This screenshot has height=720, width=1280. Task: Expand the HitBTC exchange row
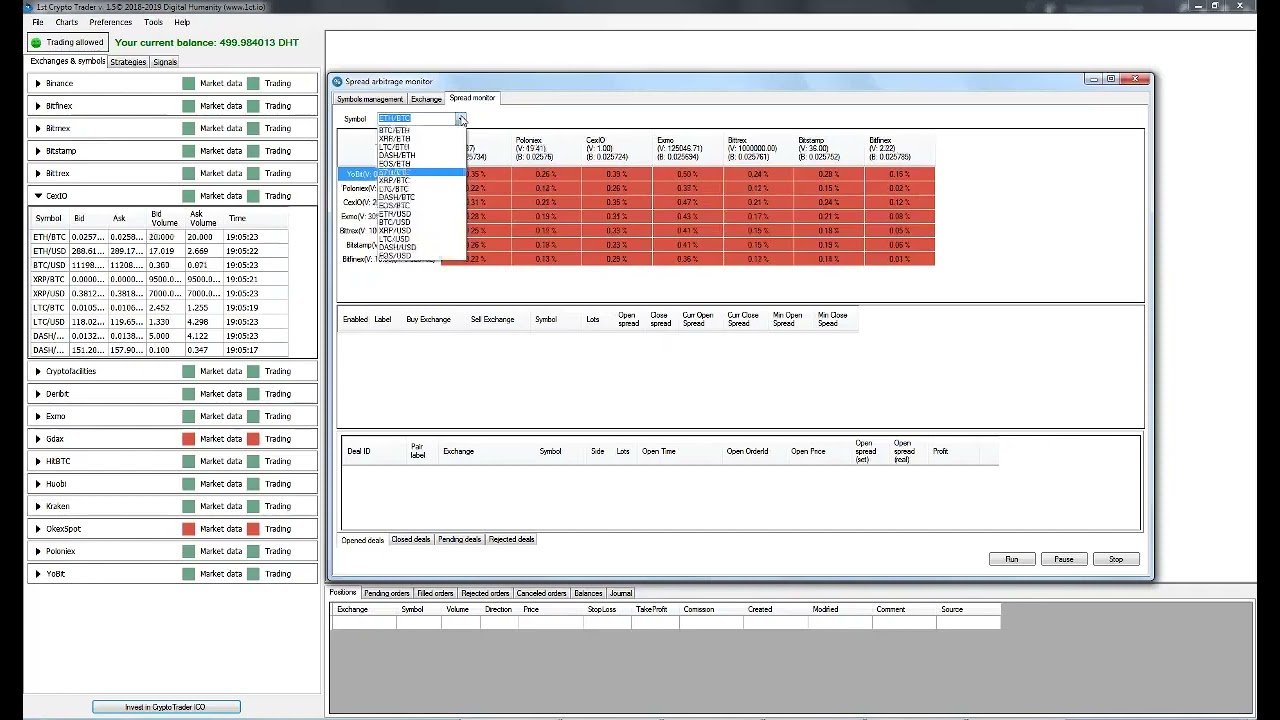coord(38,461)
